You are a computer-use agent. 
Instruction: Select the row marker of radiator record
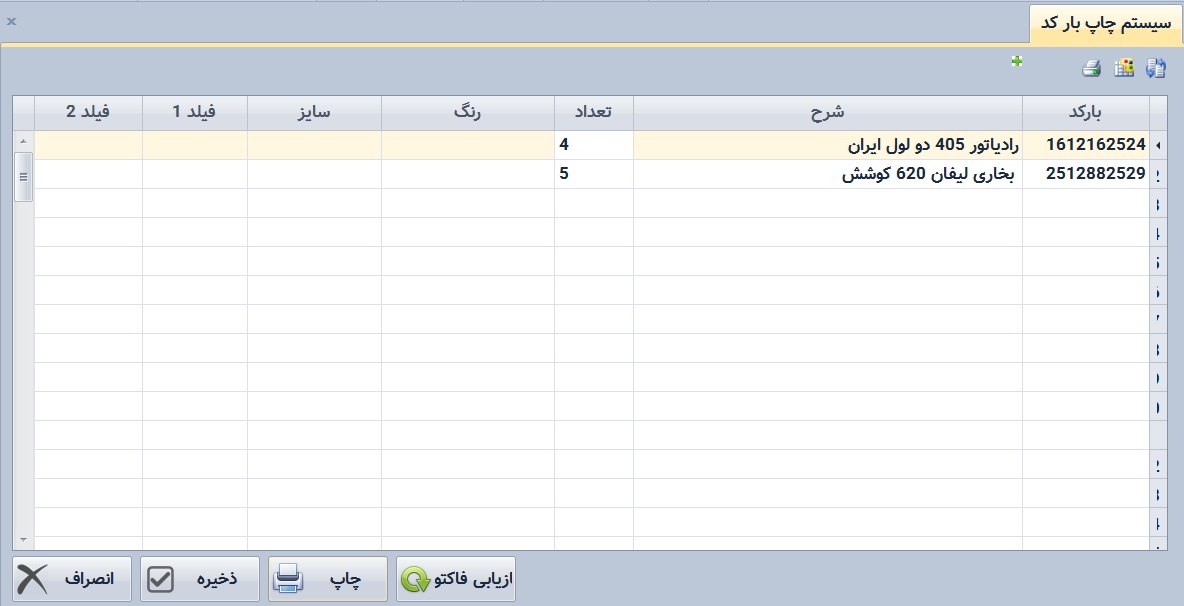pyautogui.click(x=1158, y=145)
